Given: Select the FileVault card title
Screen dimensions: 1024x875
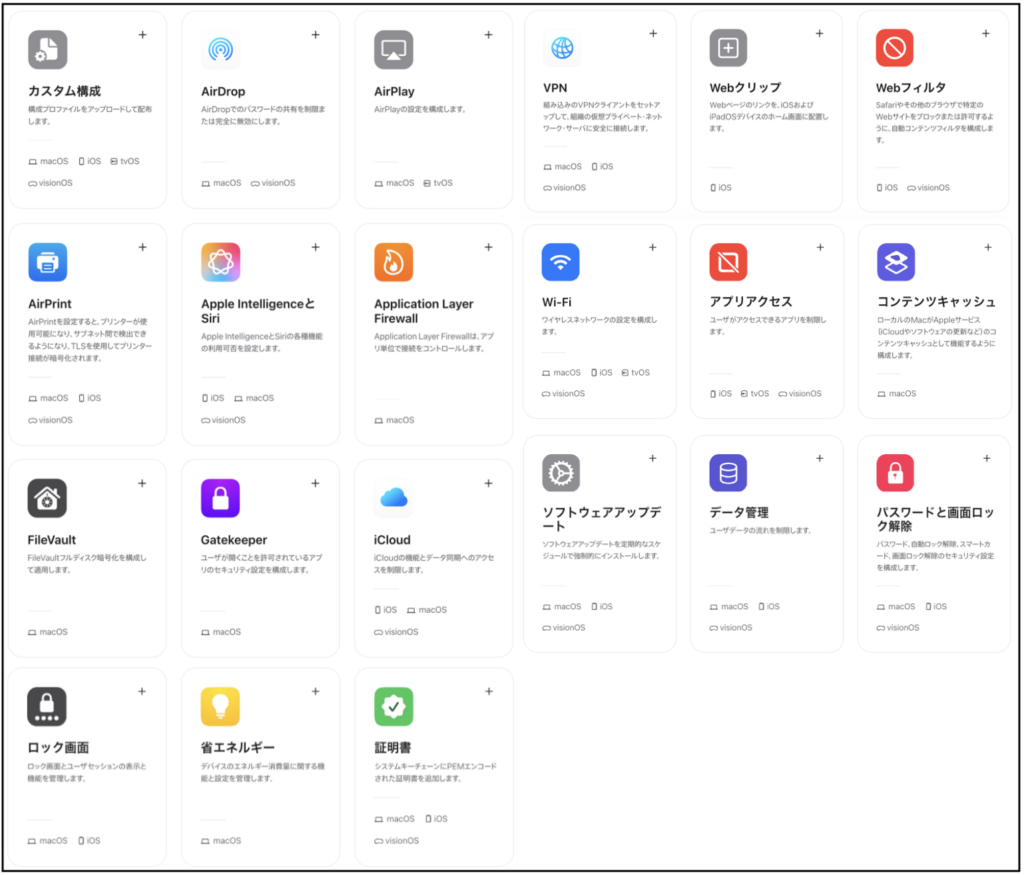Looking at the screenshot, I should click(x=52, y=540).
